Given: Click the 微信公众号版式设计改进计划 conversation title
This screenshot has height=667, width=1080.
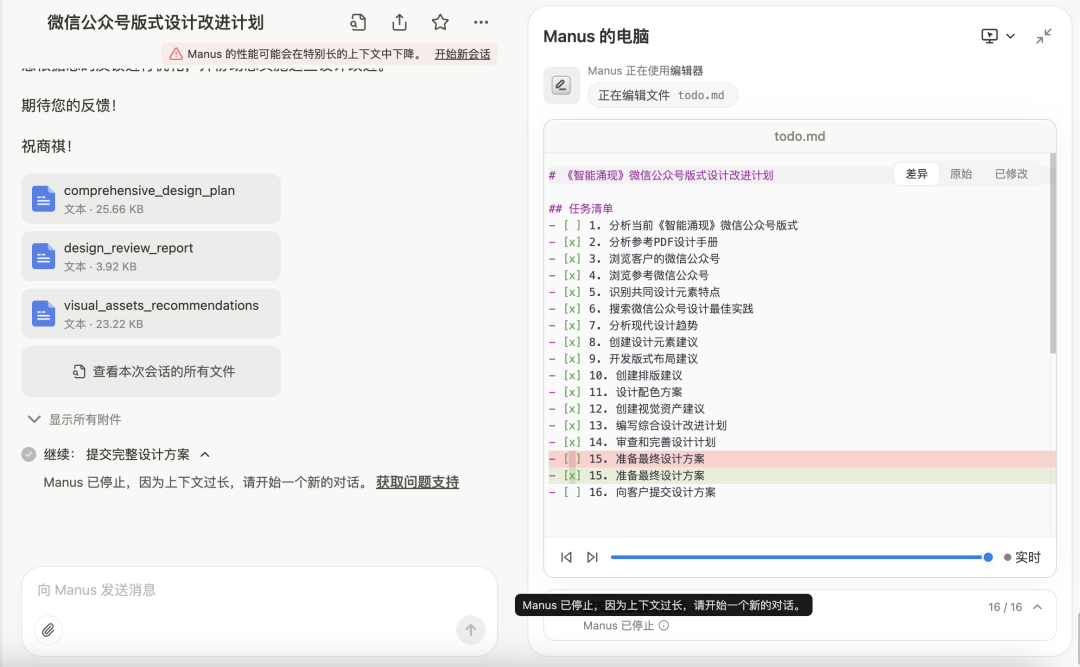Looking at the screenshot, I should click(155, 23).
